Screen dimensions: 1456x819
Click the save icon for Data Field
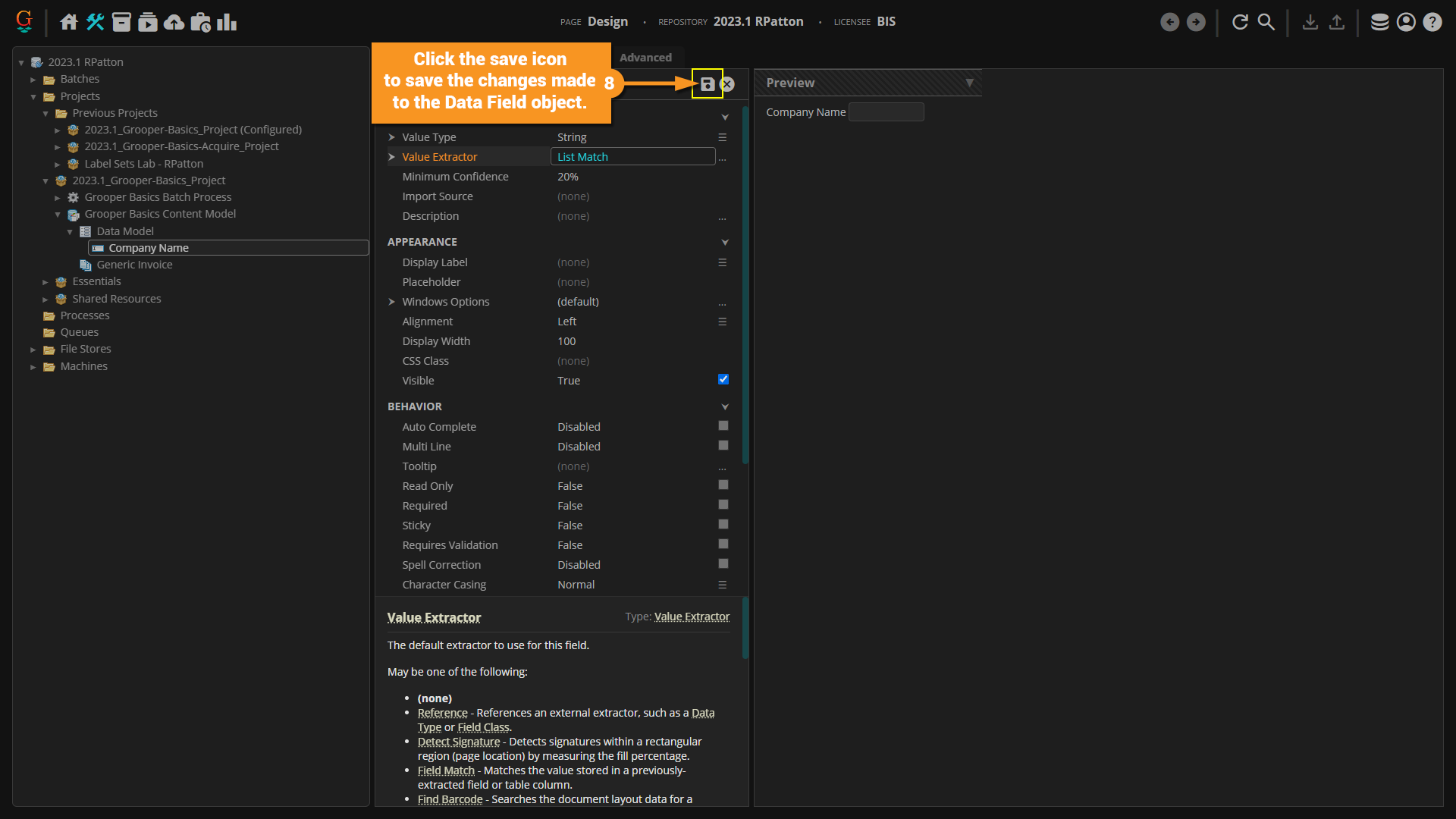coord(707,84)
